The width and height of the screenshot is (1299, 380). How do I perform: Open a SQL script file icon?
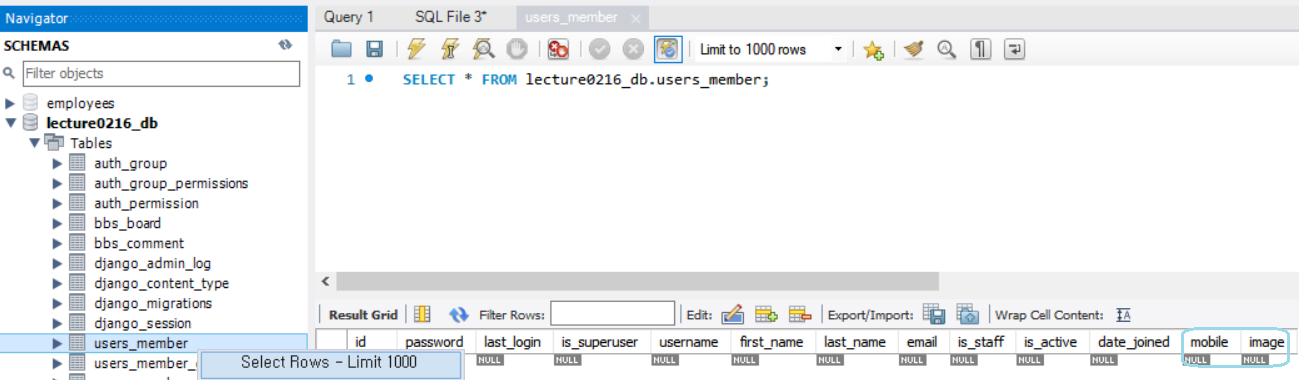pyautogui.click(x=342, y=49)
